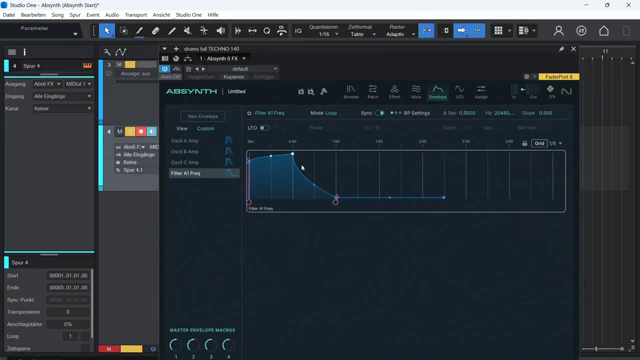Open Zeitformat Takte dropdown
The width and height of the screenshot is (640, 360).
(x=361, y=34)
